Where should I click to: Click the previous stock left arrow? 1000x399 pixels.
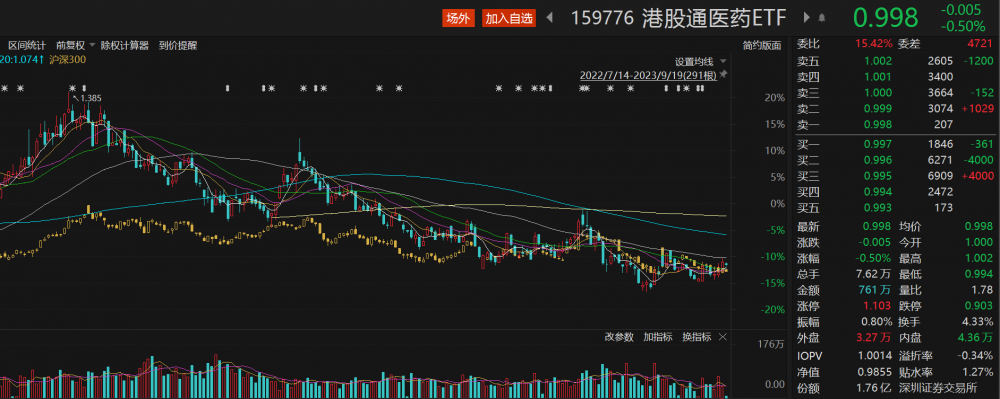coord(550,18)
